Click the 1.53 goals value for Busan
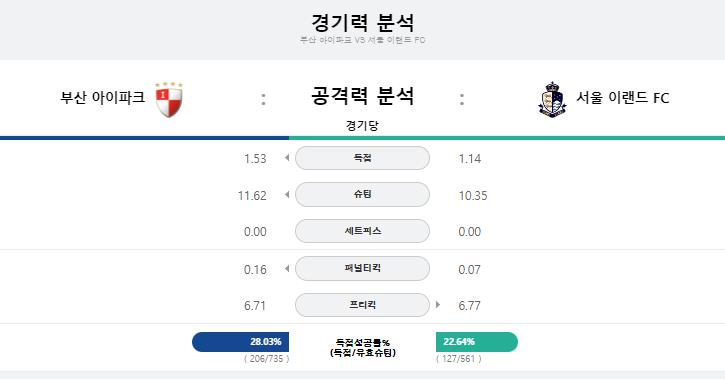Viewport: 725px width, 379px height. click(255, 159)
